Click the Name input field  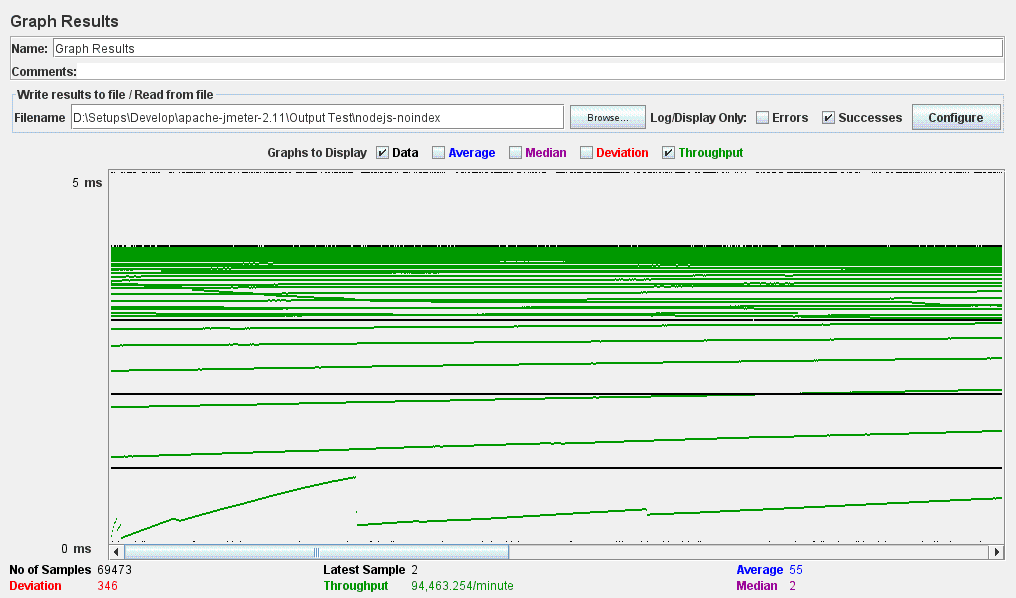point(528,49)
